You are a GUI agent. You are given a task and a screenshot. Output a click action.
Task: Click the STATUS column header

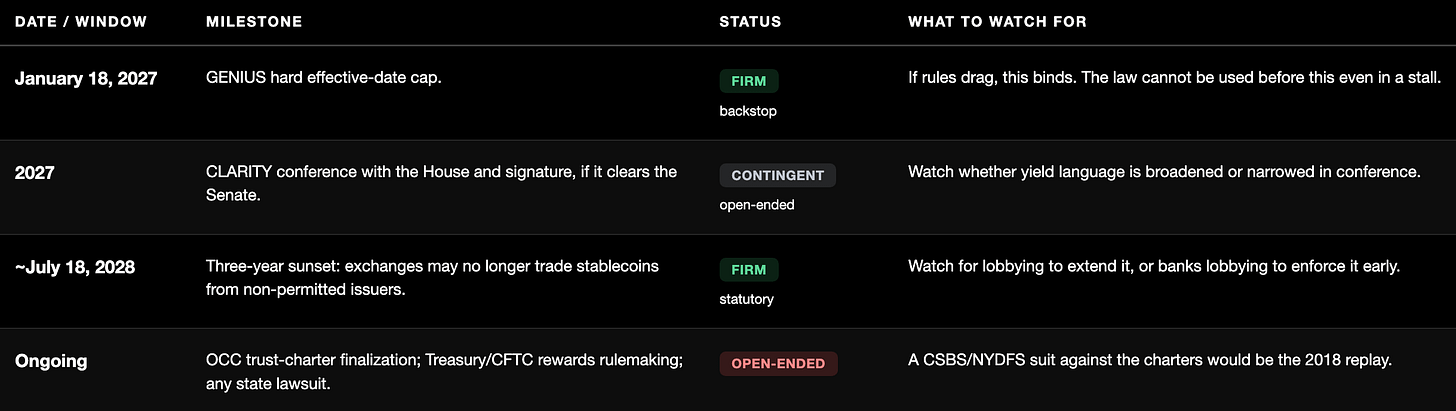coord(750,21)
